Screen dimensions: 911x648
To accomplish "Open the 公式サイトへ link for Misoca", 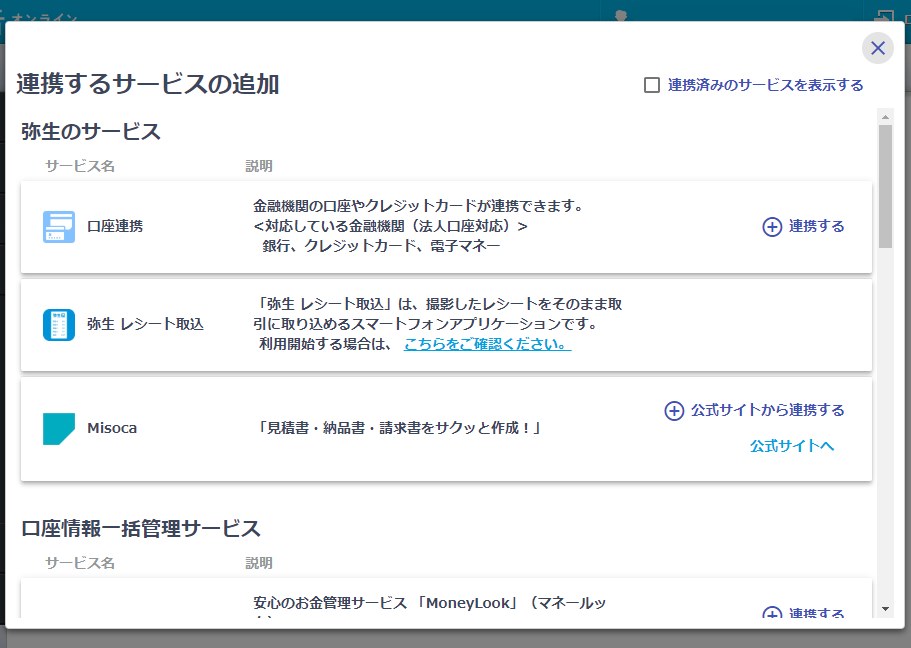I will (791, 446).
